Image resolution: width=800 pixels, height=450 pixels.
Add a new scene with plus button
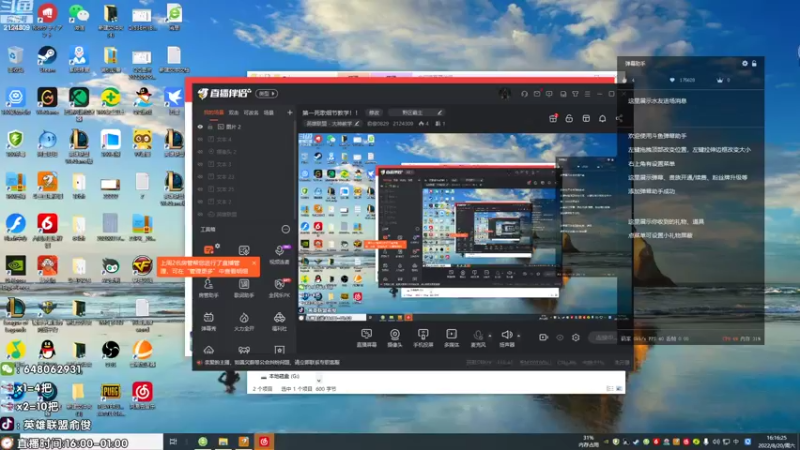(x=289, y=112)
